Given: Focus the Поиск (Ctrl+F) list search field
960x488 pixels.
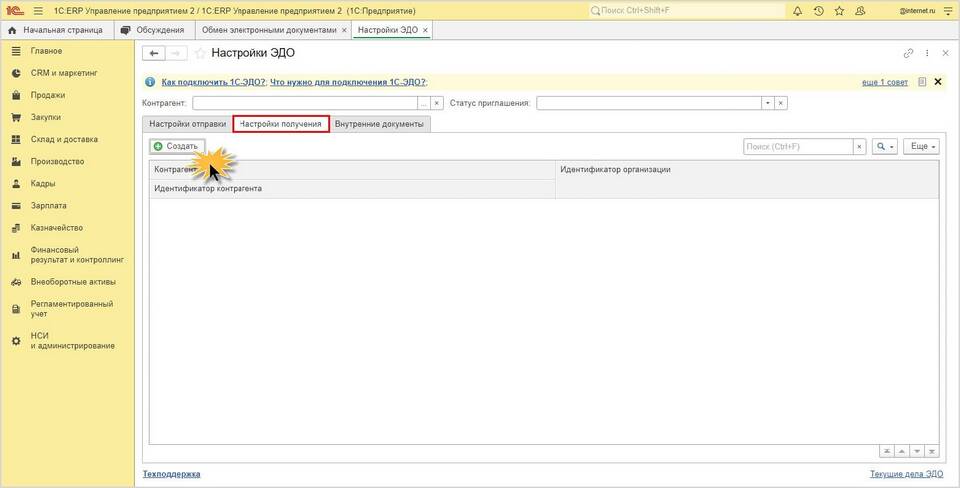Looking at the screenshot, I should pos(798,146).
